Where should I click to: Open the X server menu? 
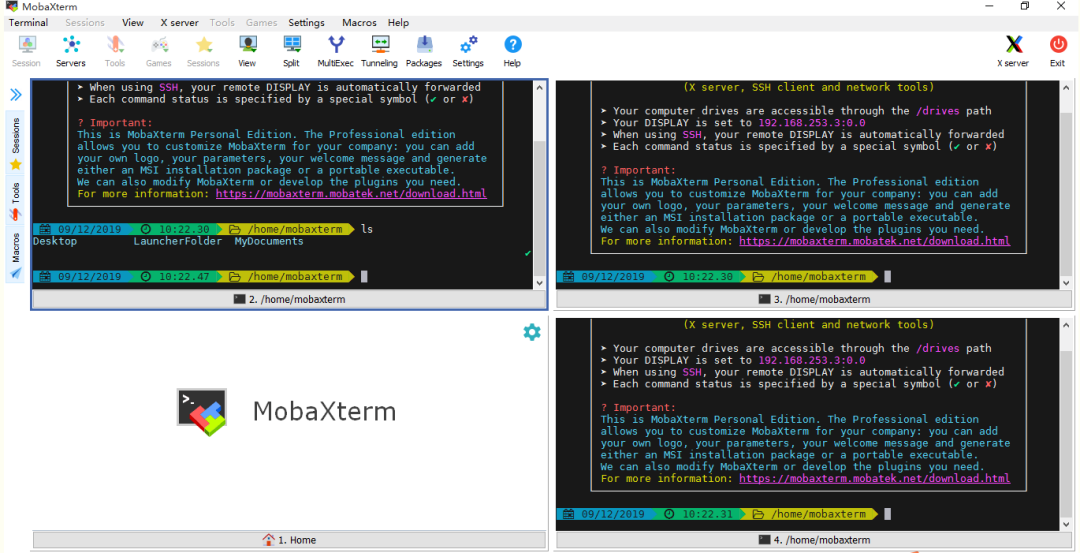click(179, 23)
